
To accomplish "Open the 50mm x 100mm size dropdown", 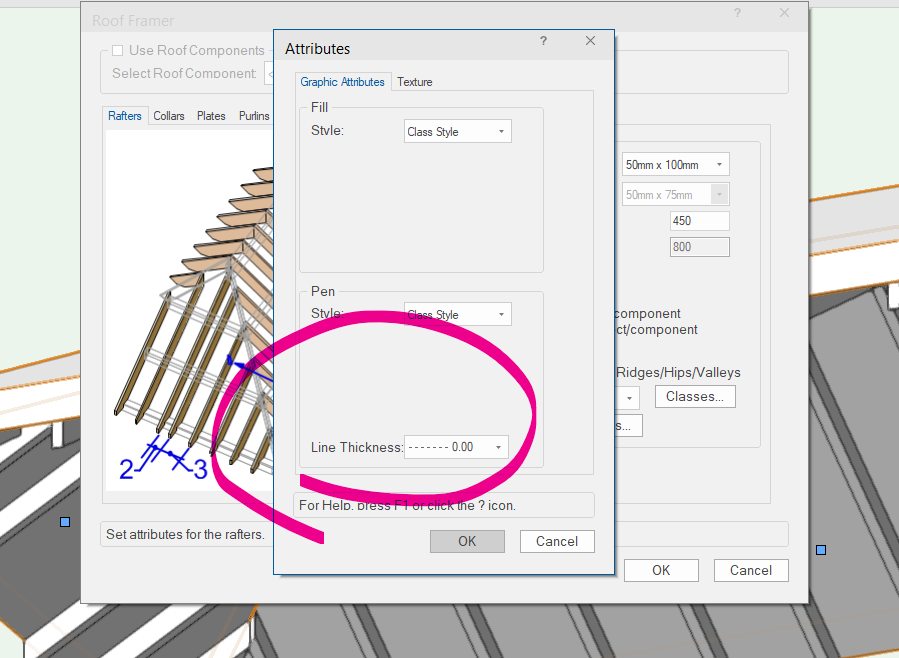I will click(x=674, y=164).
